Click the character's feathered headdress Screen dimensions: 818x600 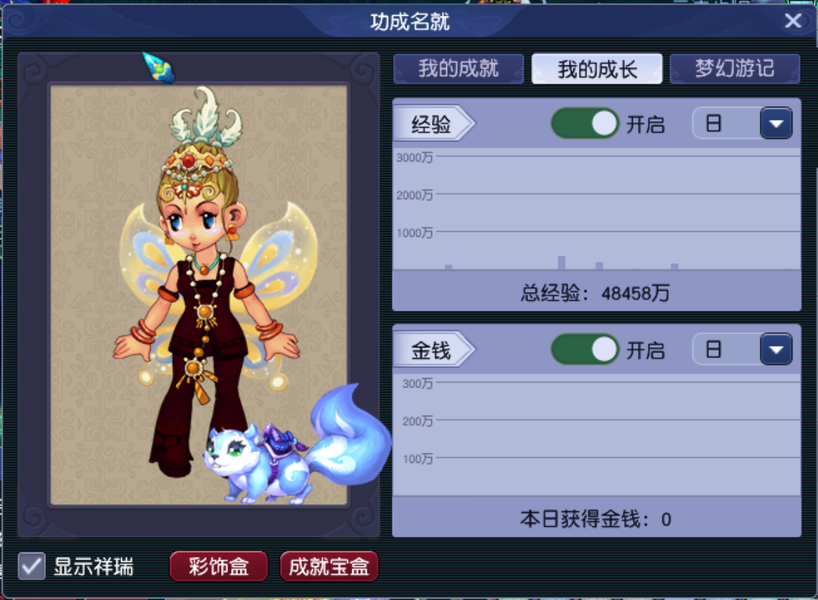206,118
